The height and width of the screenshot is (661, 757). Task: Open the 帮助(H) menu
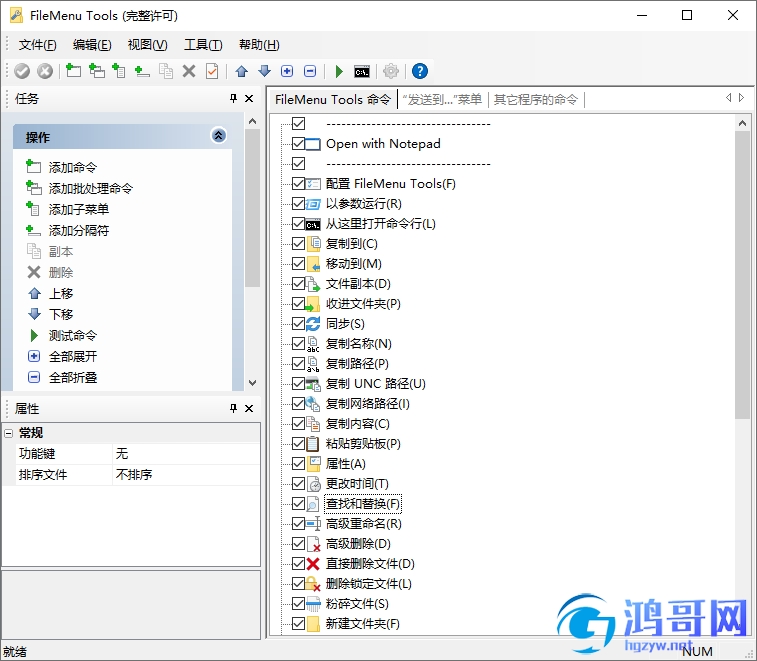pos(259,45)
